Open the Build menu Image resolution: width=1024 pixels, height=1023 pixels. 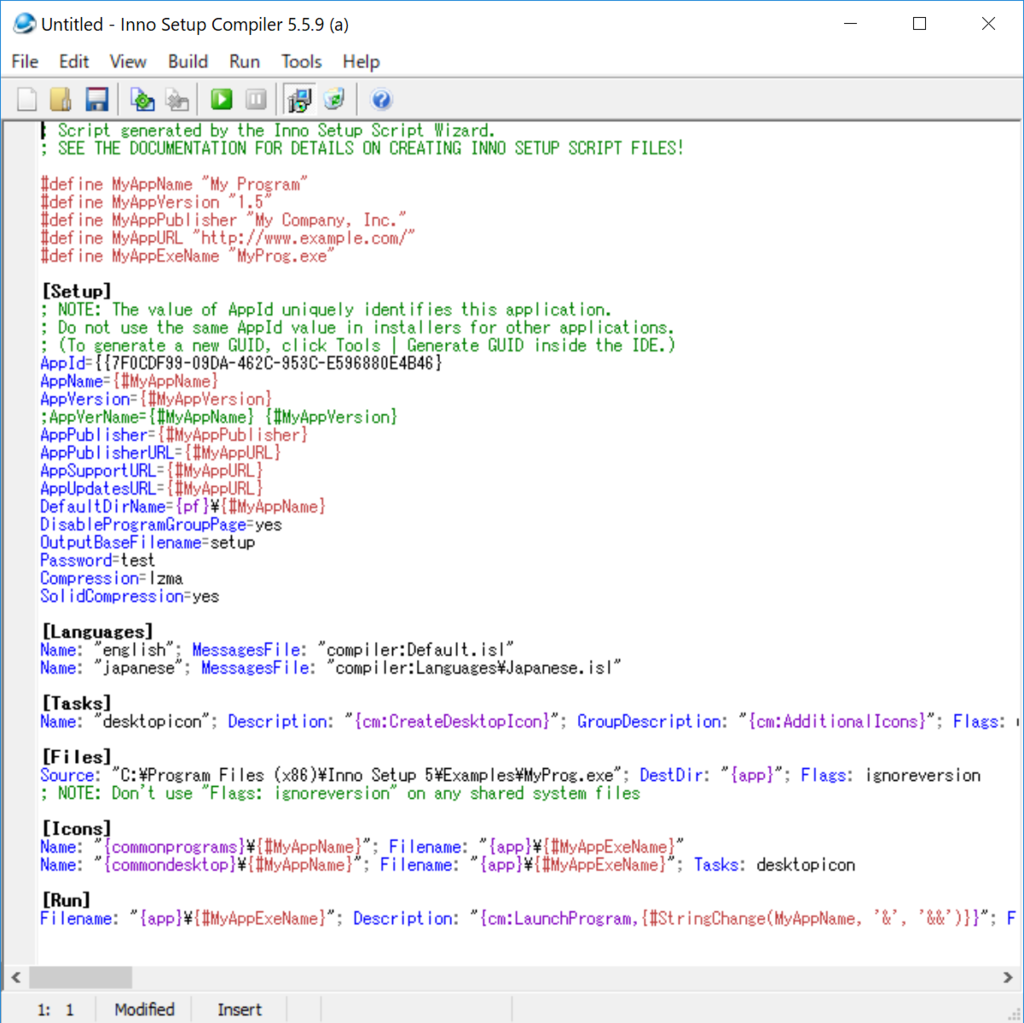click(x=188, y=61)
